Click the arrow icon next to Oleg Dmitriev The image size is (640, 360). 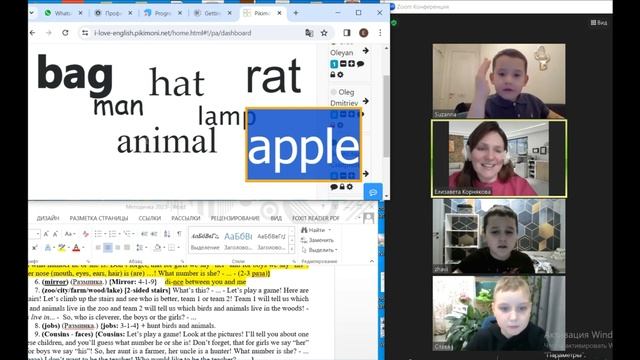366,101
